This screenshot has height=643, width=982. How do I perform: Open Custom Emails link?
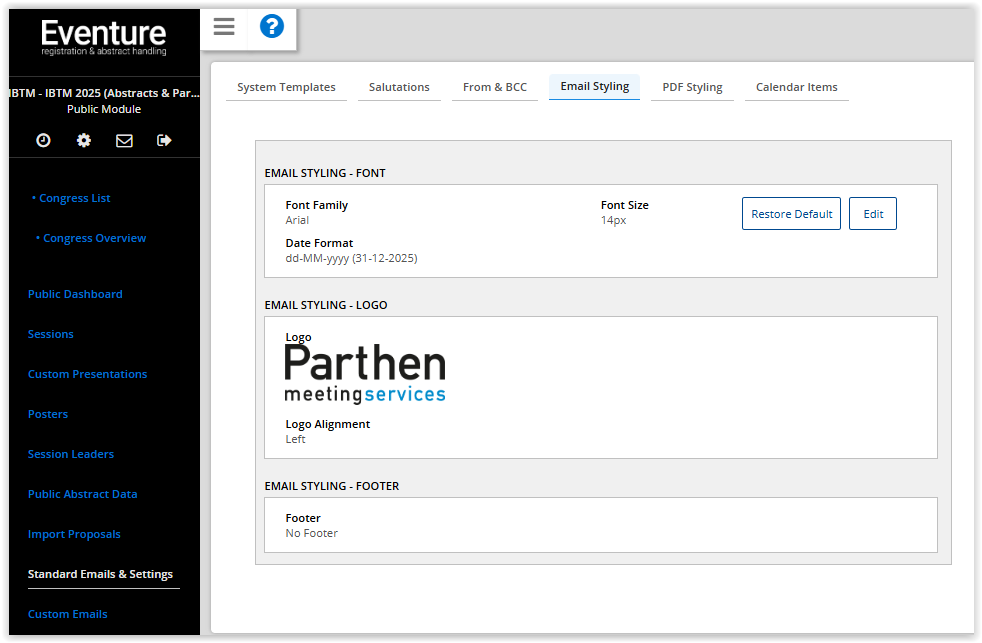coord(68,615)
